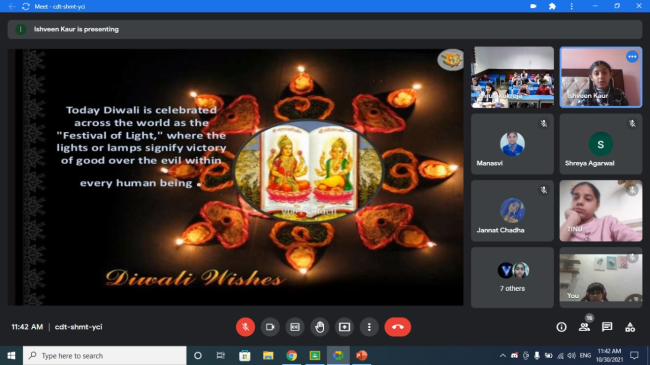Click Windows search box on taskbar
The height and width of the screenshot is (365, 650).
[104, 355]
